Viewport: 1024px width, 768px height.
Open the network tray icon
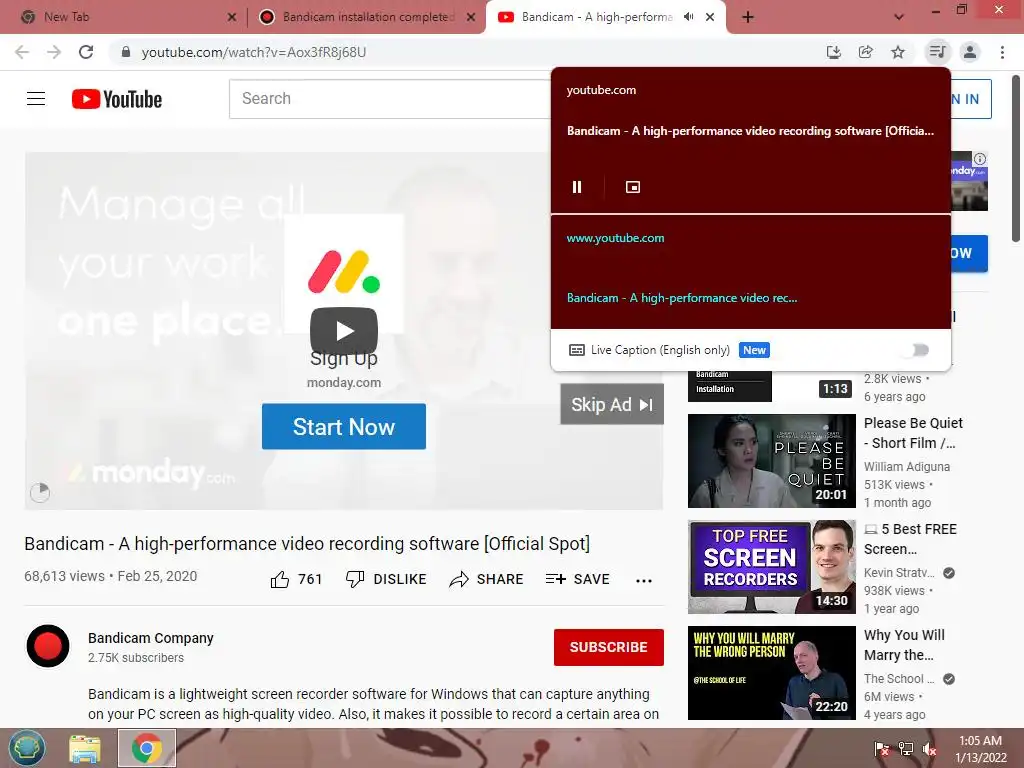(x=906, y=749)
